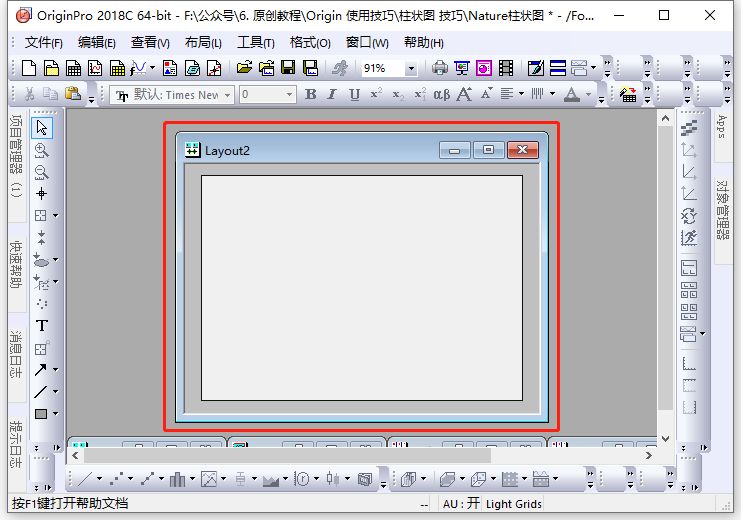Select the Zoom In tool
This screenshot has height=520, width=741.
coord(42,150)
